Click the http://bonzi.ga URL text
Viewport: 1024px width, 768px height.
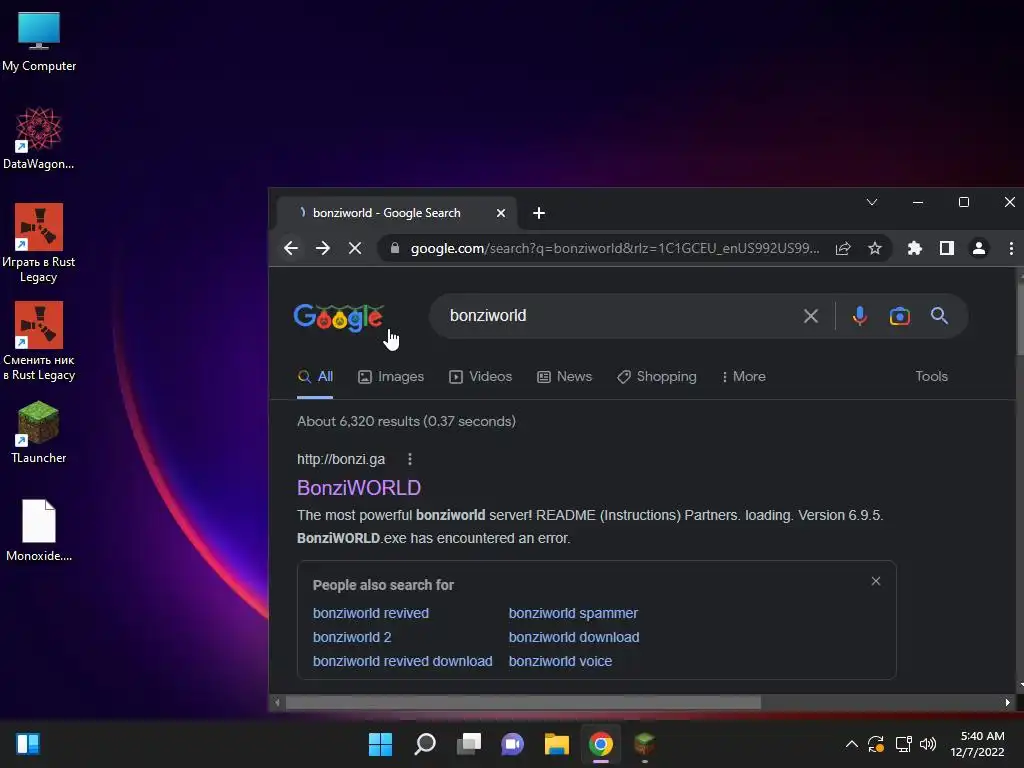pyautogui.click(x=341, y=459)
